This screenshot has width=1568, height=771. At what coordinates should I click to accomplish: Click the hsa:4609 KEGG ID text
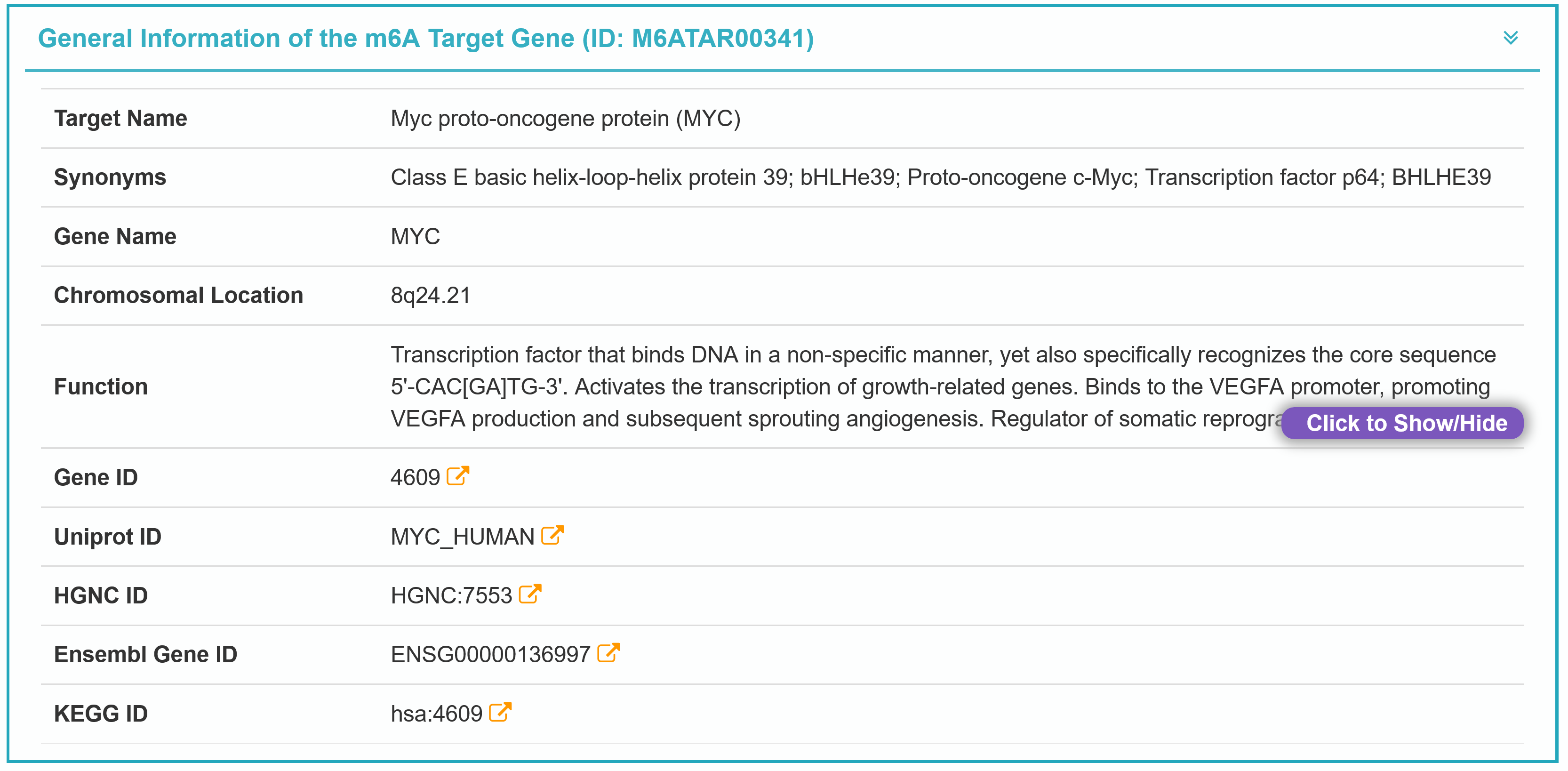(x=436, y=714)
